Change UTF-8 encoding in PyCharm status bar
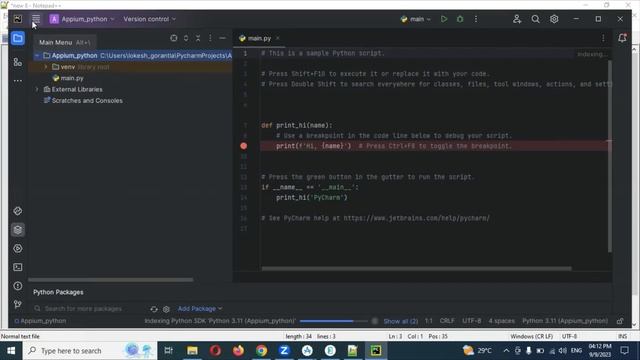Image resolution: width=640 pixels, height=360 pixels. tap(471, 321)
